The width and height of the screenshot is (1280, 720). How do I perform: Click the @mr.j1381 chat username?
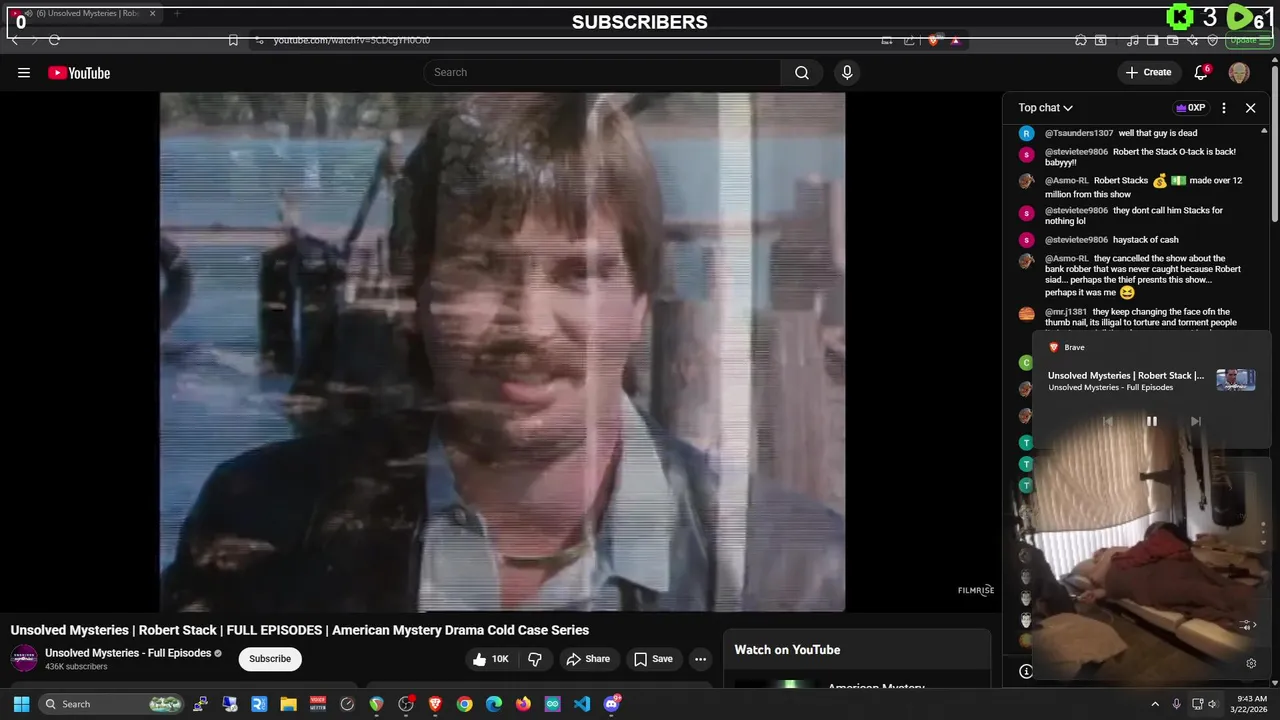pyautogui.click(x=1066, y=312)
